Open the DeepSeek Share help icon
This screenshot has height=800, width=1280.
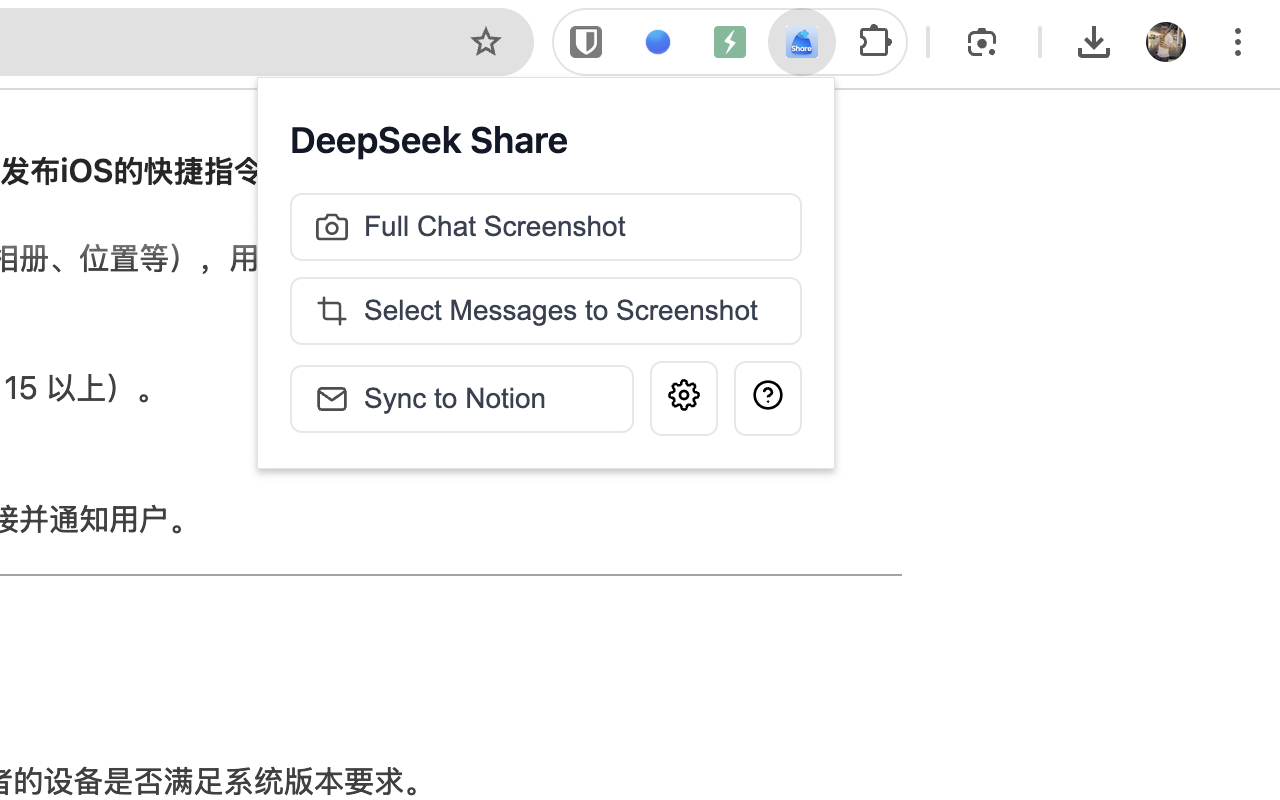point(767,398)
